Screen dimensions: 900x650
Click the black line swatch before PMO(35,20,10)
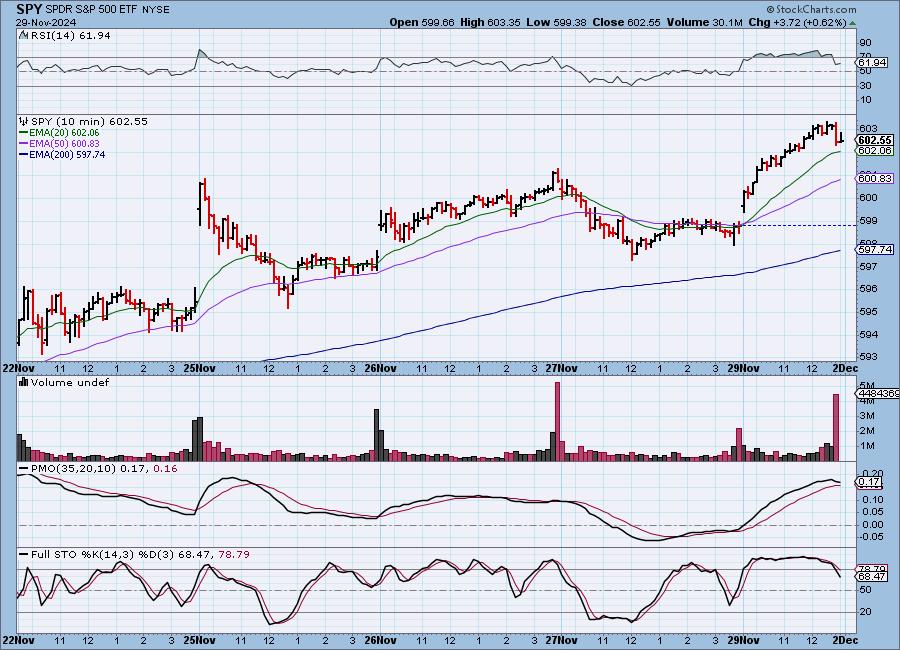(24, 469)
